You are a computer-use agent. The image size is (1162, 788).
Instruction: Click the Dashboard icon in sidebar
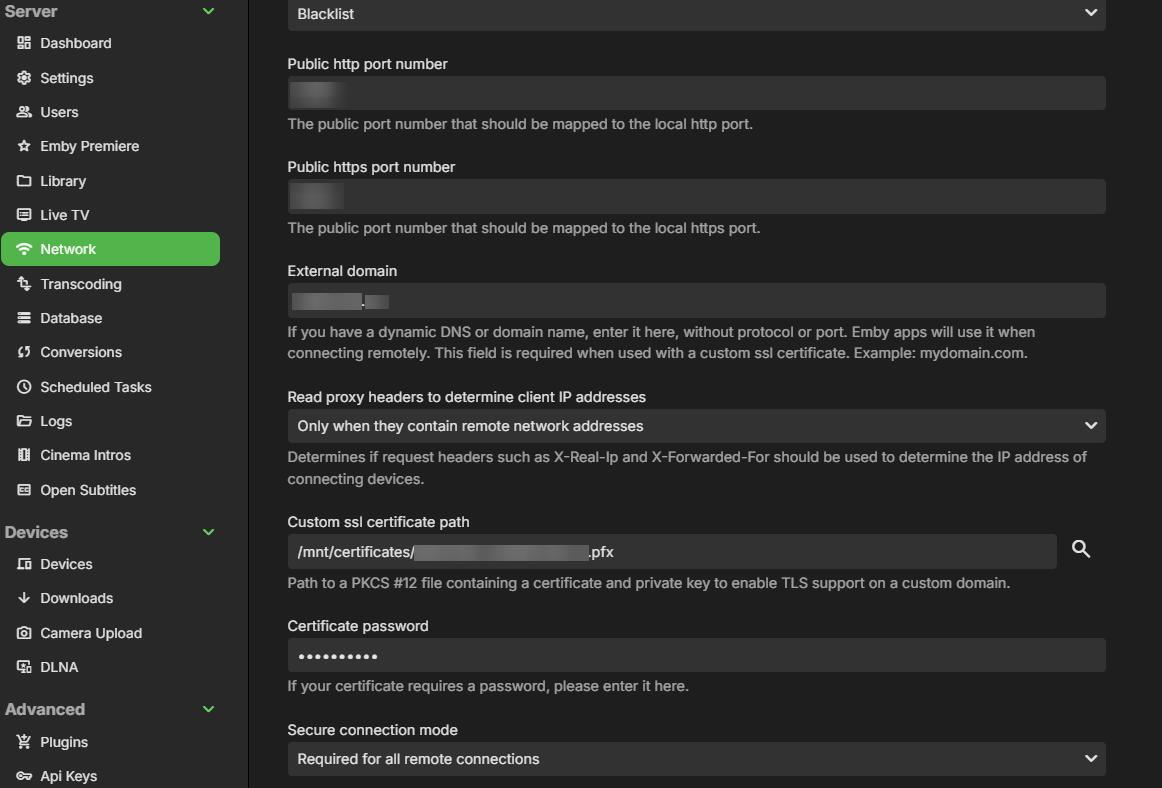pyautogui.click(x=24, y=43)
